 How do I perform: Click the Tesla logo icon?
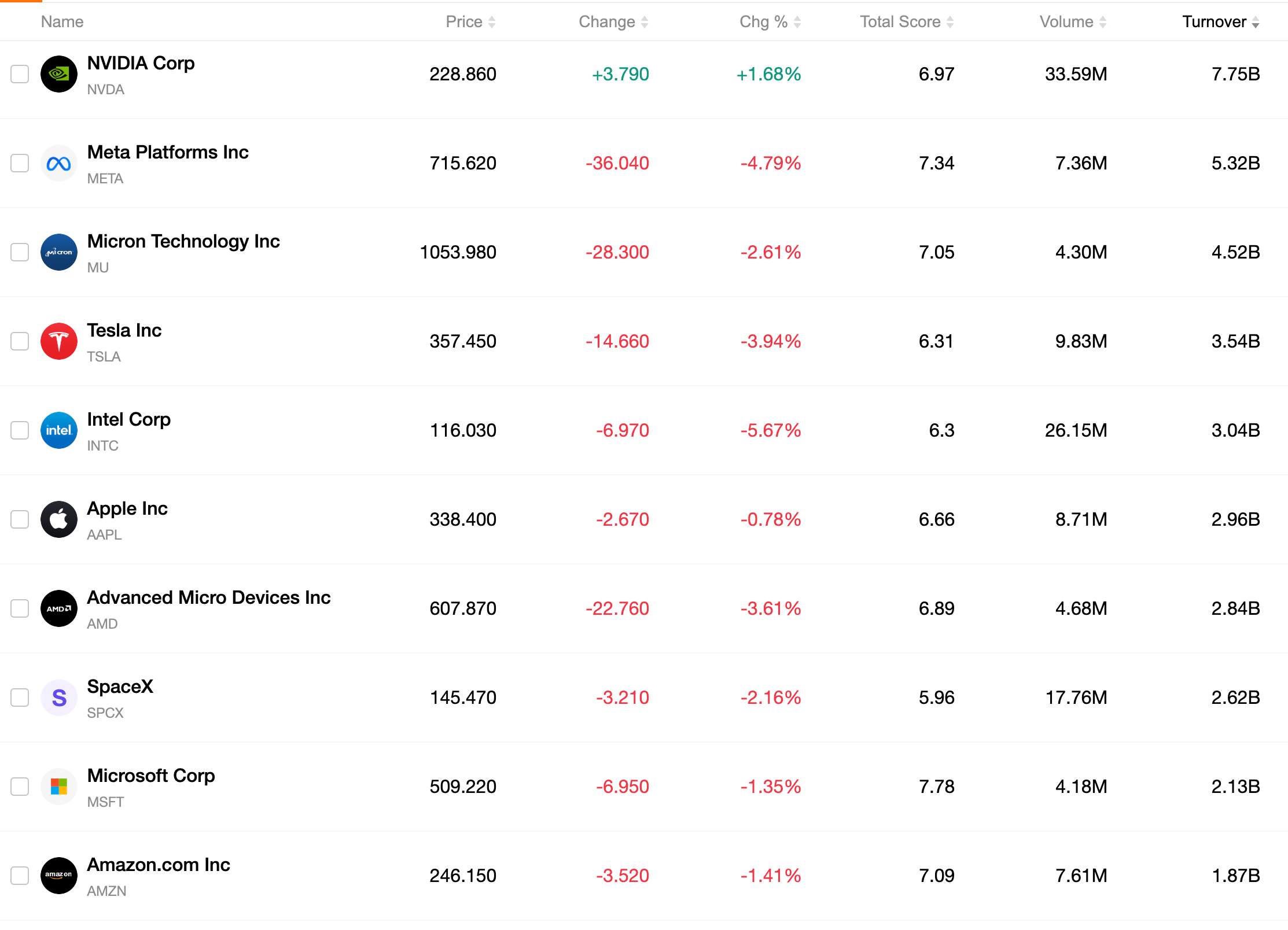59,341
